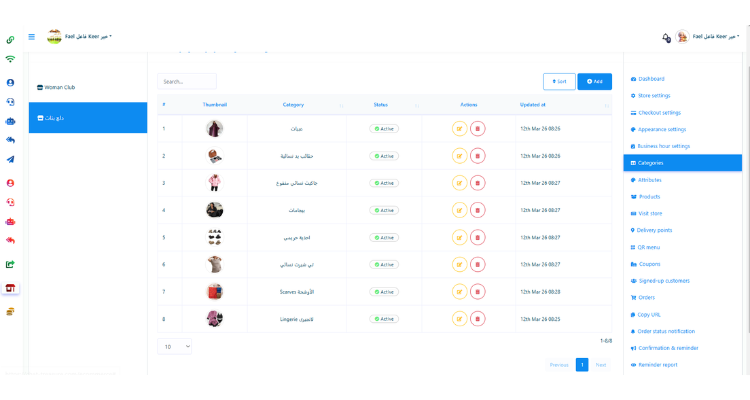Click the green link icon in left sidebar
The width and height of the screenshot is (750, 400).
pos(10,40)
